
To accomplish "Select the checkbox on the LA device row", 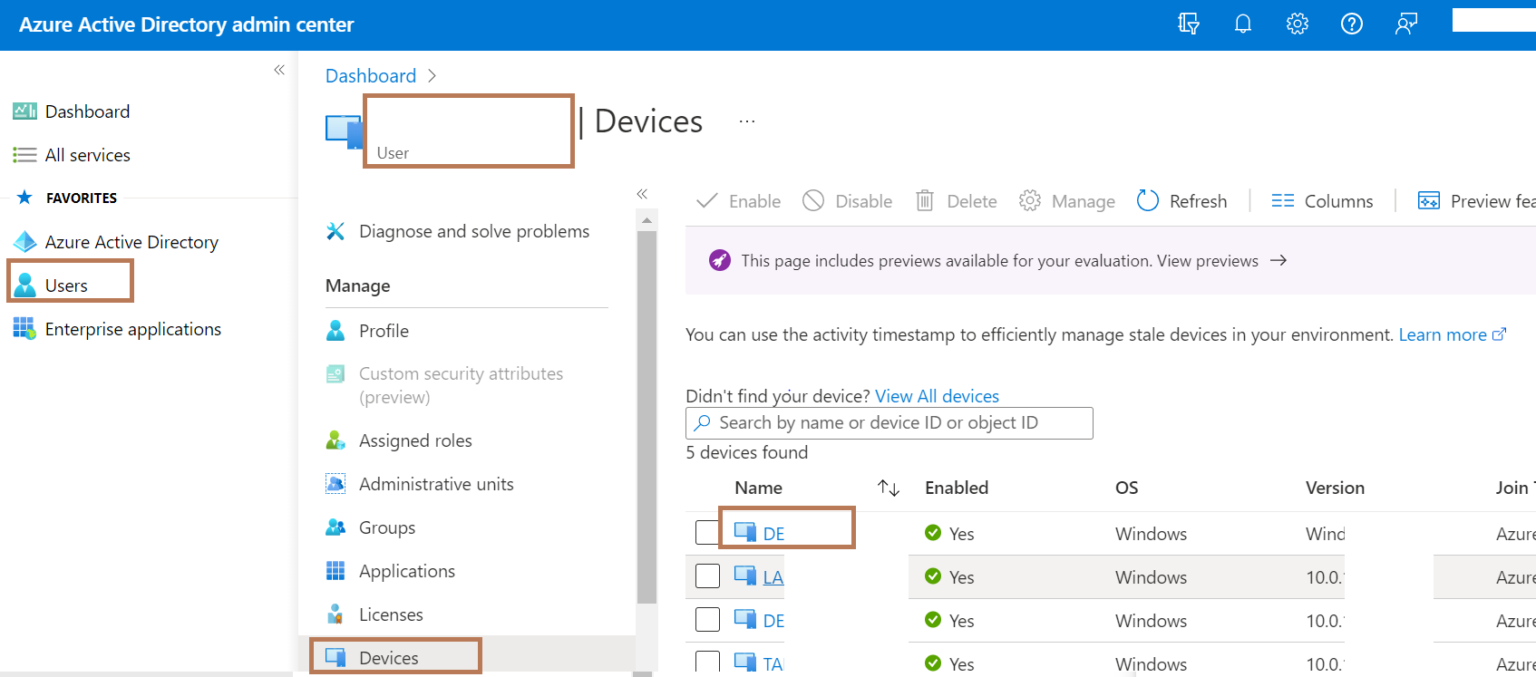I will [x=707, y=576].
